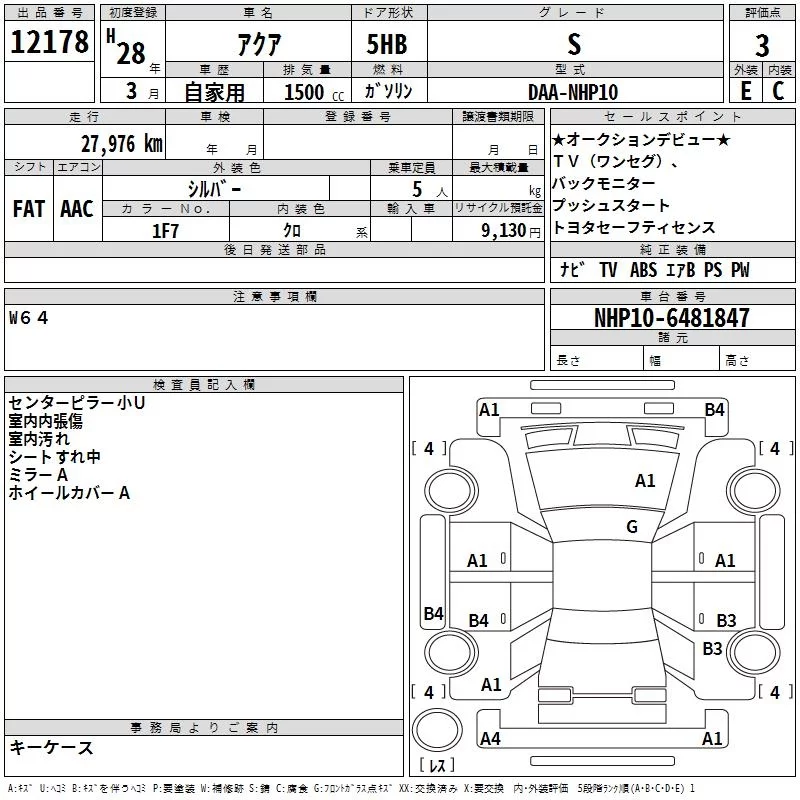Select the shift type FAT
Viewport: 800px width, 800px height.
pos(29,209)
